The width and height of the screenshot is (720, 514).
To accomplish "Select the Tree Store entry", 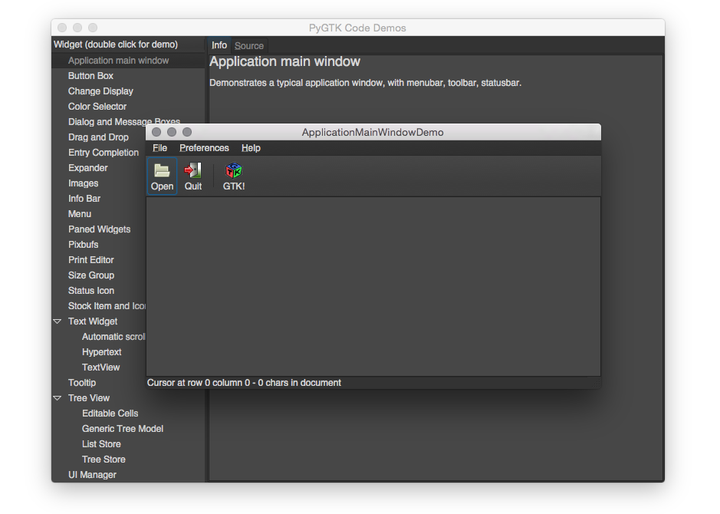I will click(103, 459).
